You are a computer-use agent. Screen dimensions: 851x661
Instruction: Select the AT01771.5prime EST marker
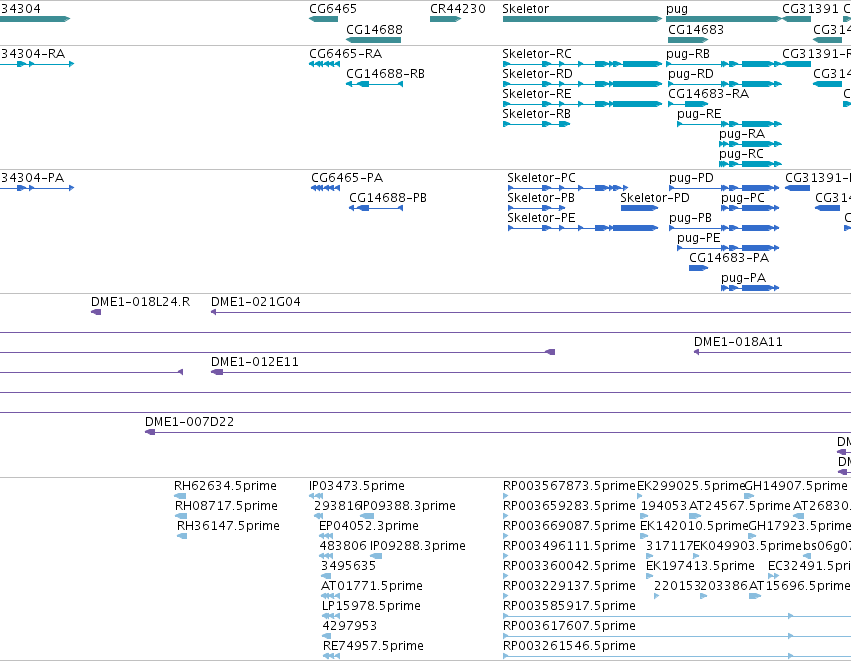coord(331,596)
